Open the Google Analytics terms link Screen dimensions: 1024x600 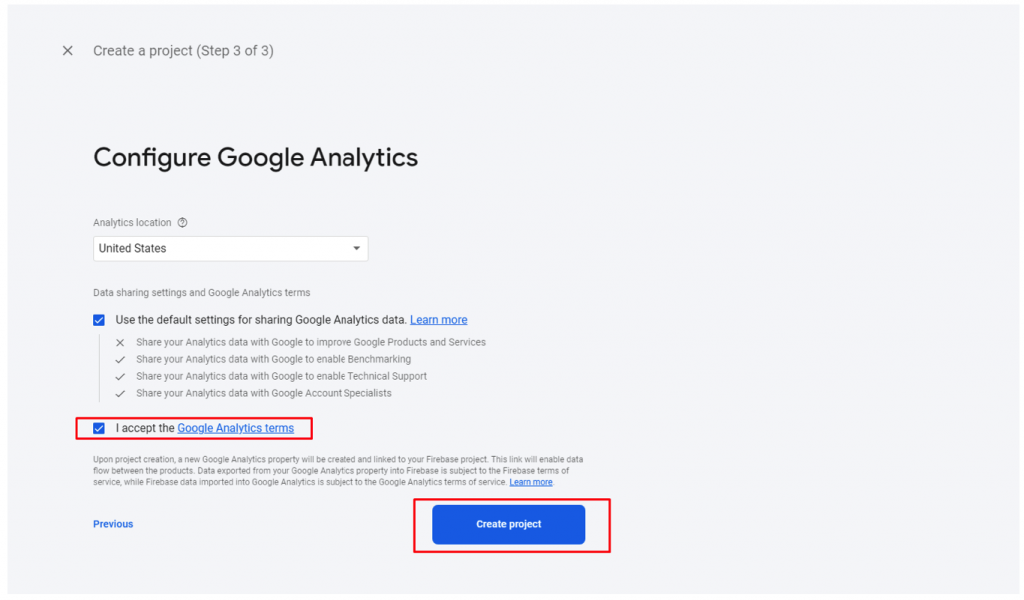[x=236, y=428]
